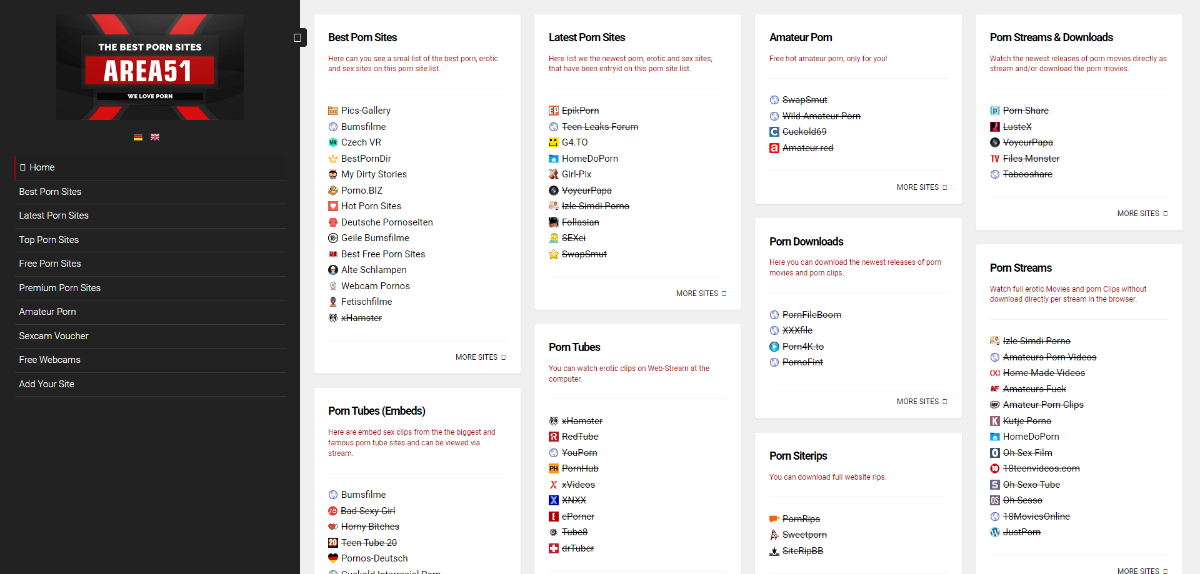Open the HomeDoPorn link in Latest Sites
This screenshot has height=574, width=1200.
[x=589, y=159]
